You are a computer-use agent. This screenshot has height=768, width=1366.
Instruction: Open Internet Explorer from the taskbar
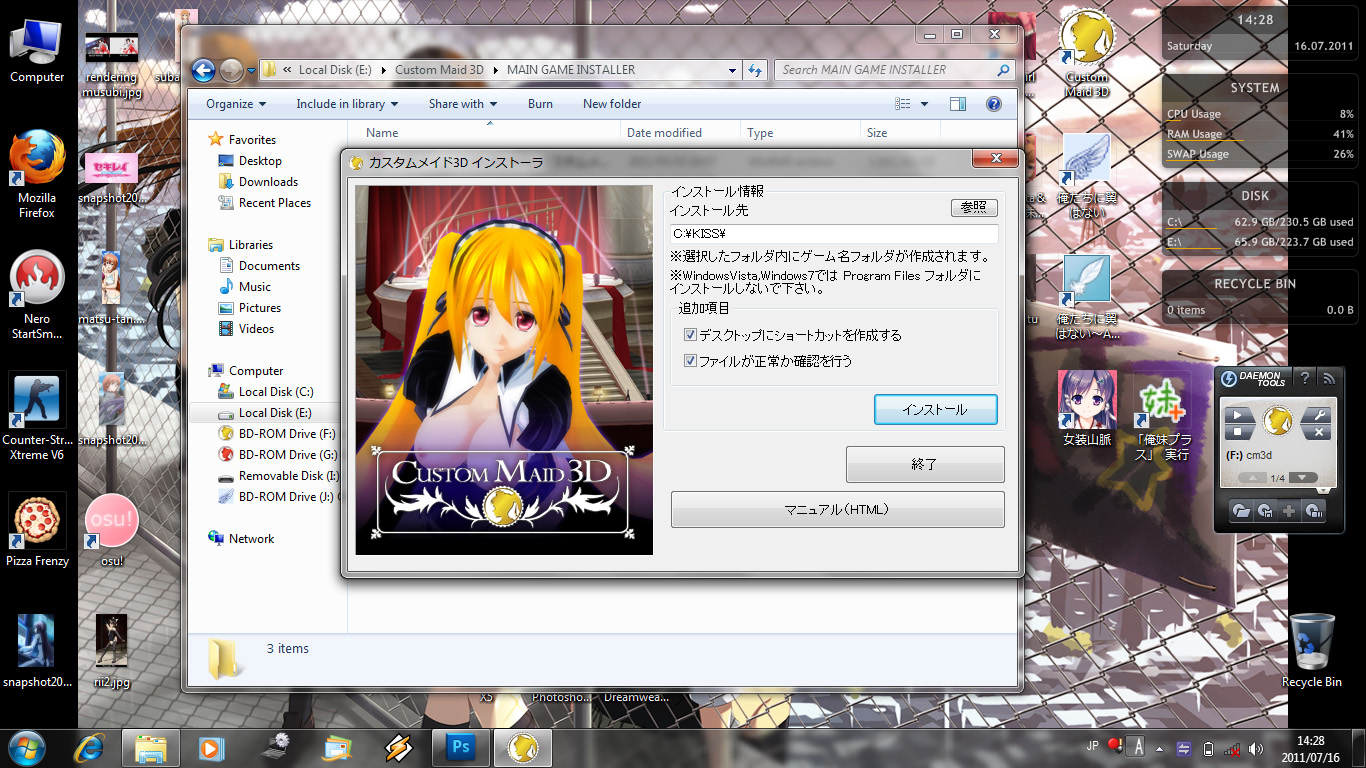pyautogui.click(x=90, y=747)
